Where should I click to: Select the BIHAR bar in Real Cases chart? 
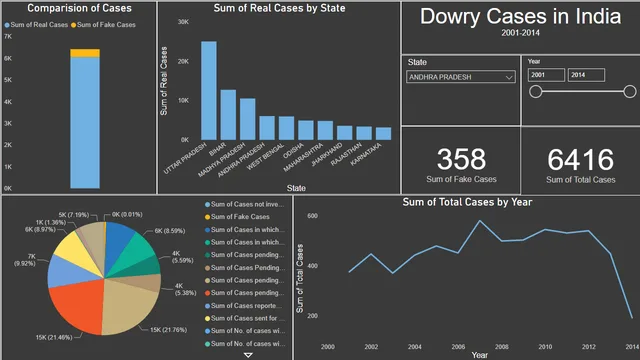228,115
